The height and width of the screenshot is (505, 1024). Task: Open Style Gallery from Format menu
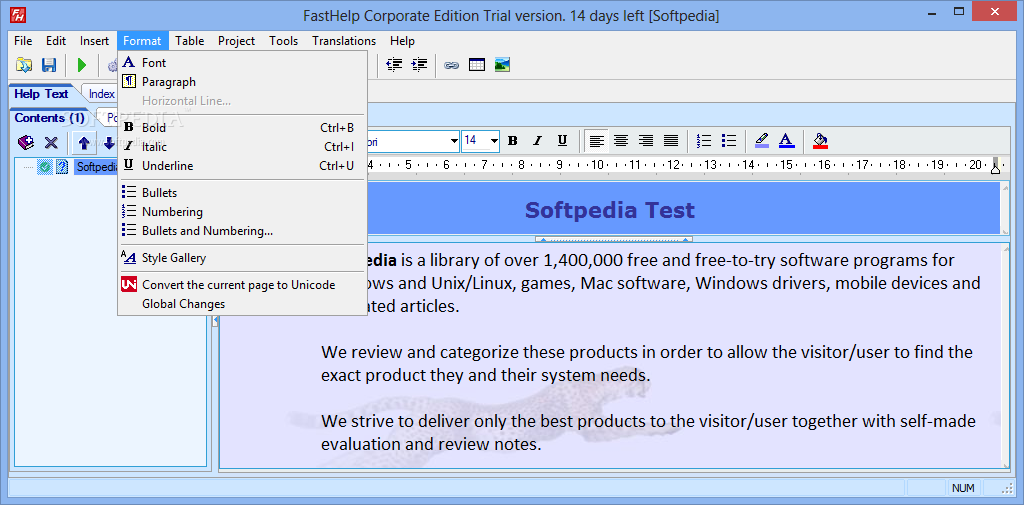[242, 257]
